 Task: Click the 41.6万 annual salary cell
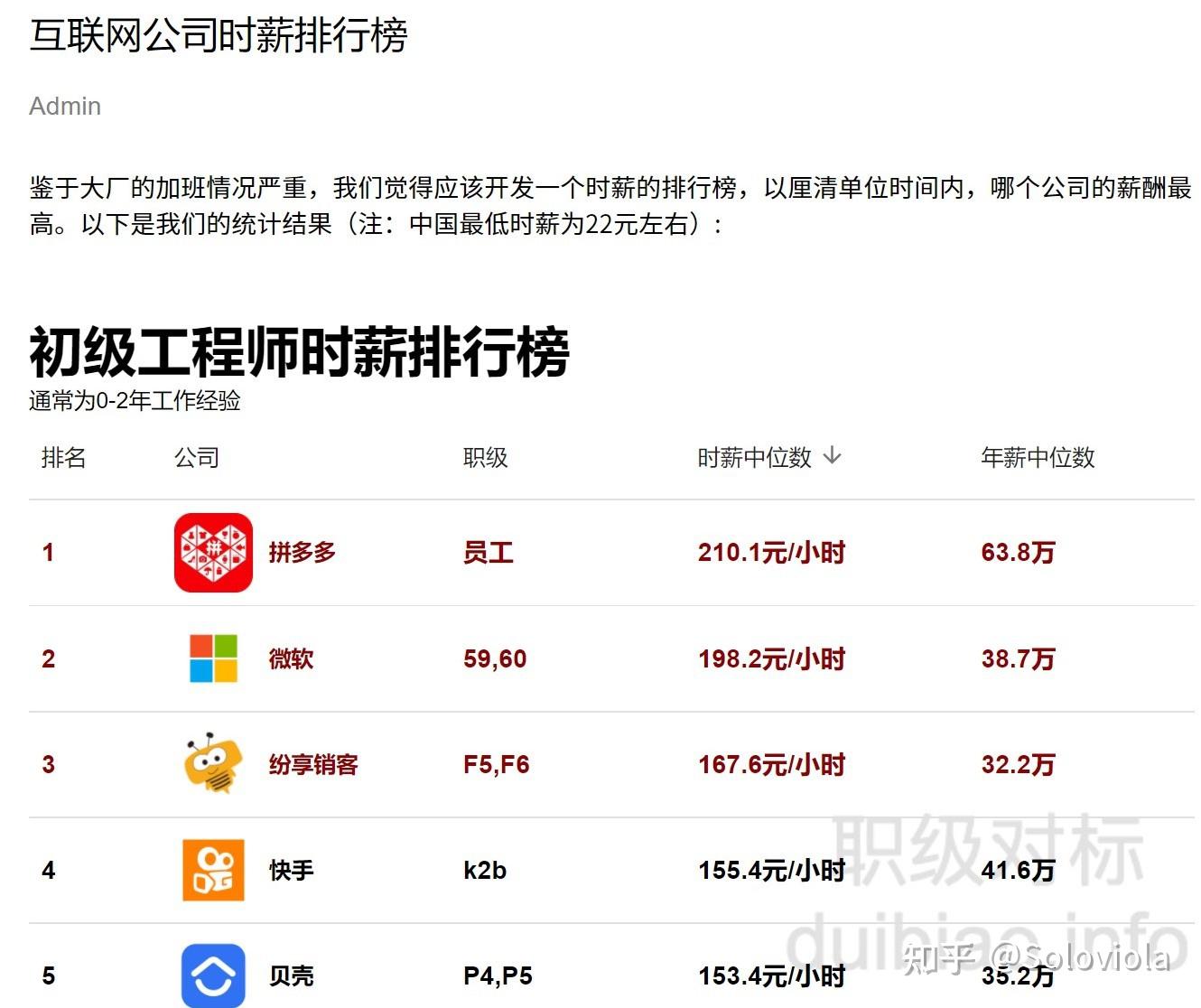click(1018, 871)
